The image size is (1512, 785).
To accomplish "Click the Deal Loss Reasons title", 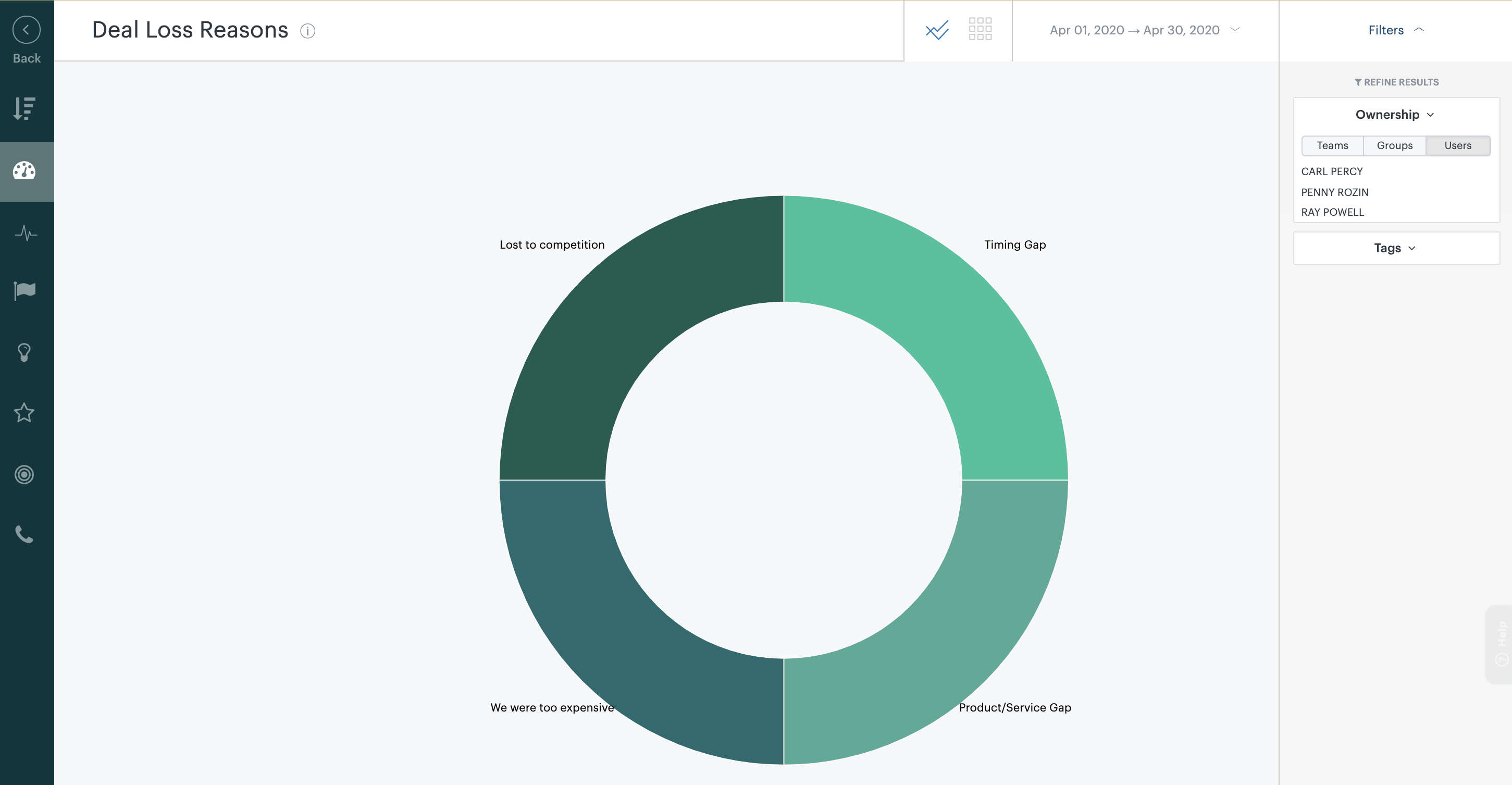I will click(x=190, y=30).
